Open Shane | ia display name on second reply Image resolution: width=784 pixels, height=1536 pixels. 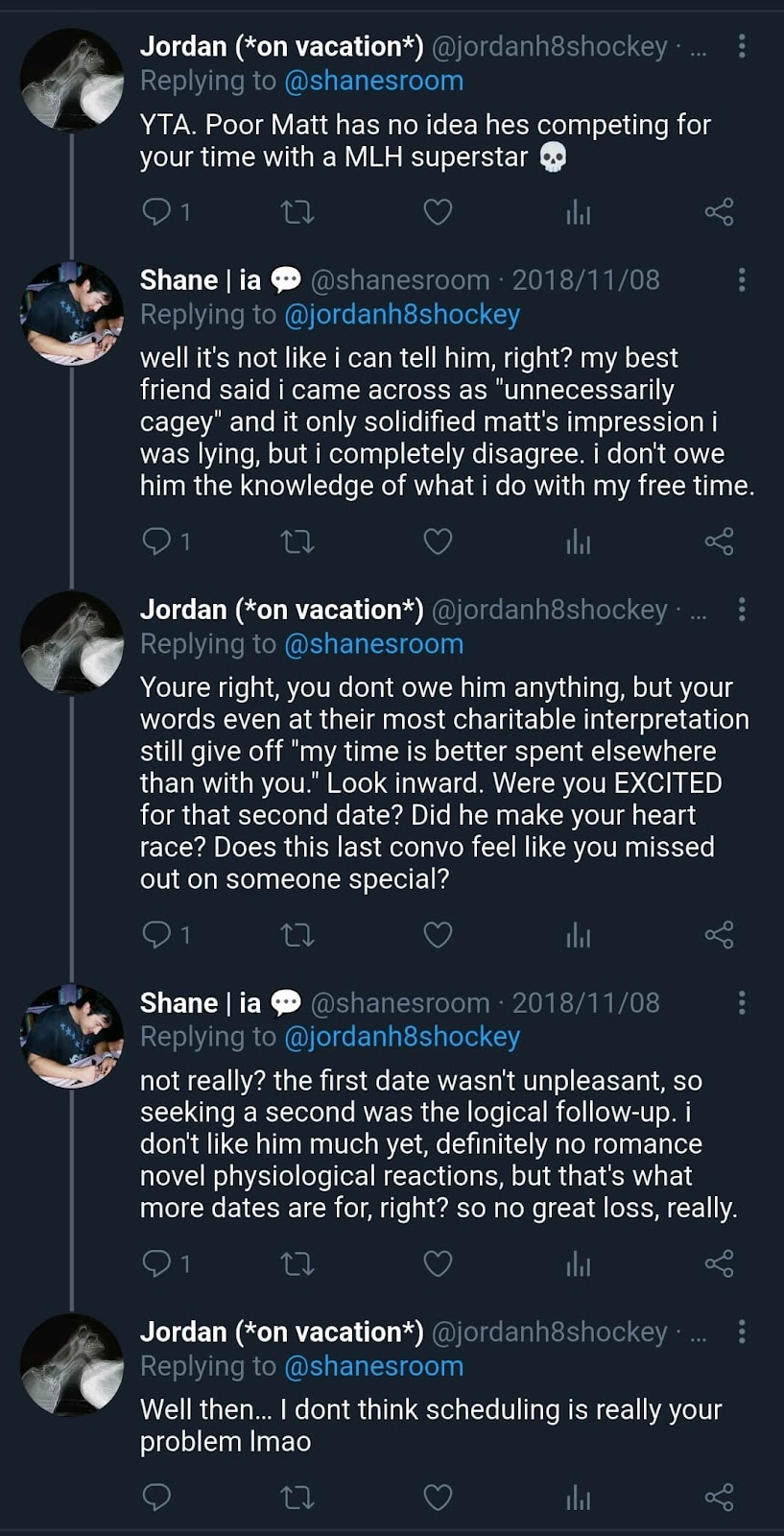pos(201,1003)
